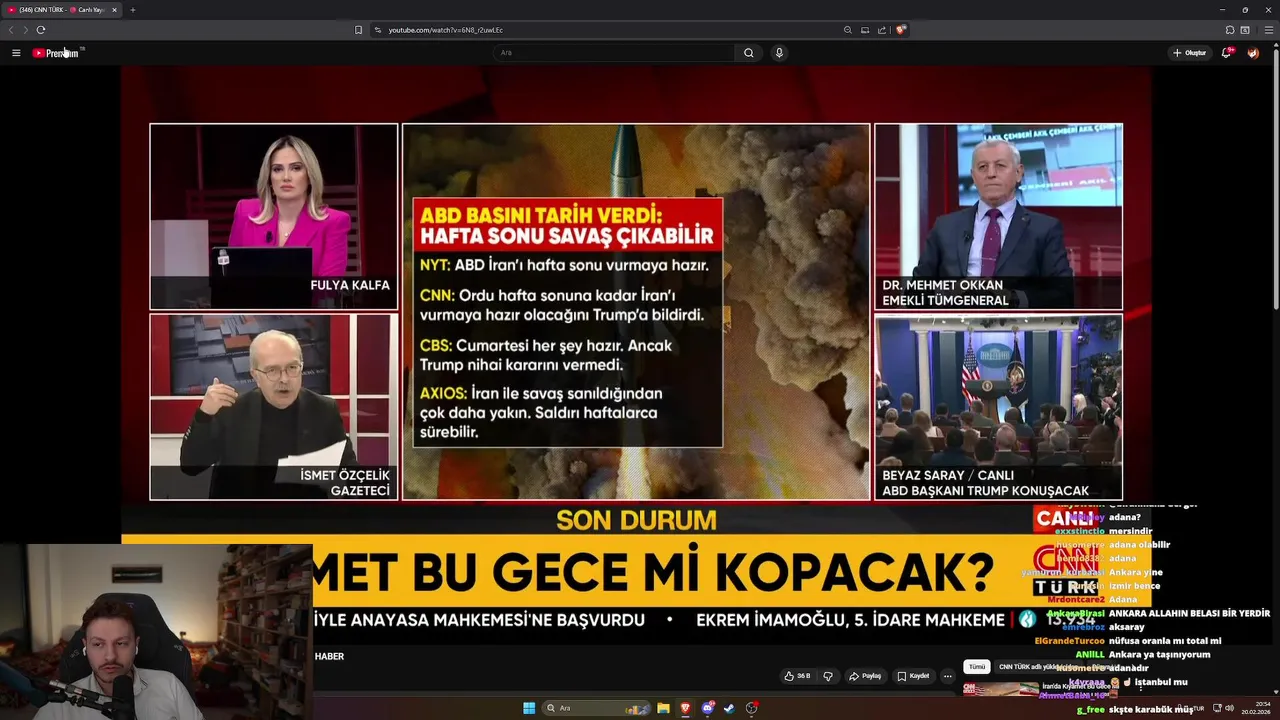Navigate forward with the browser forward arrow

click(x=26, y=30)
